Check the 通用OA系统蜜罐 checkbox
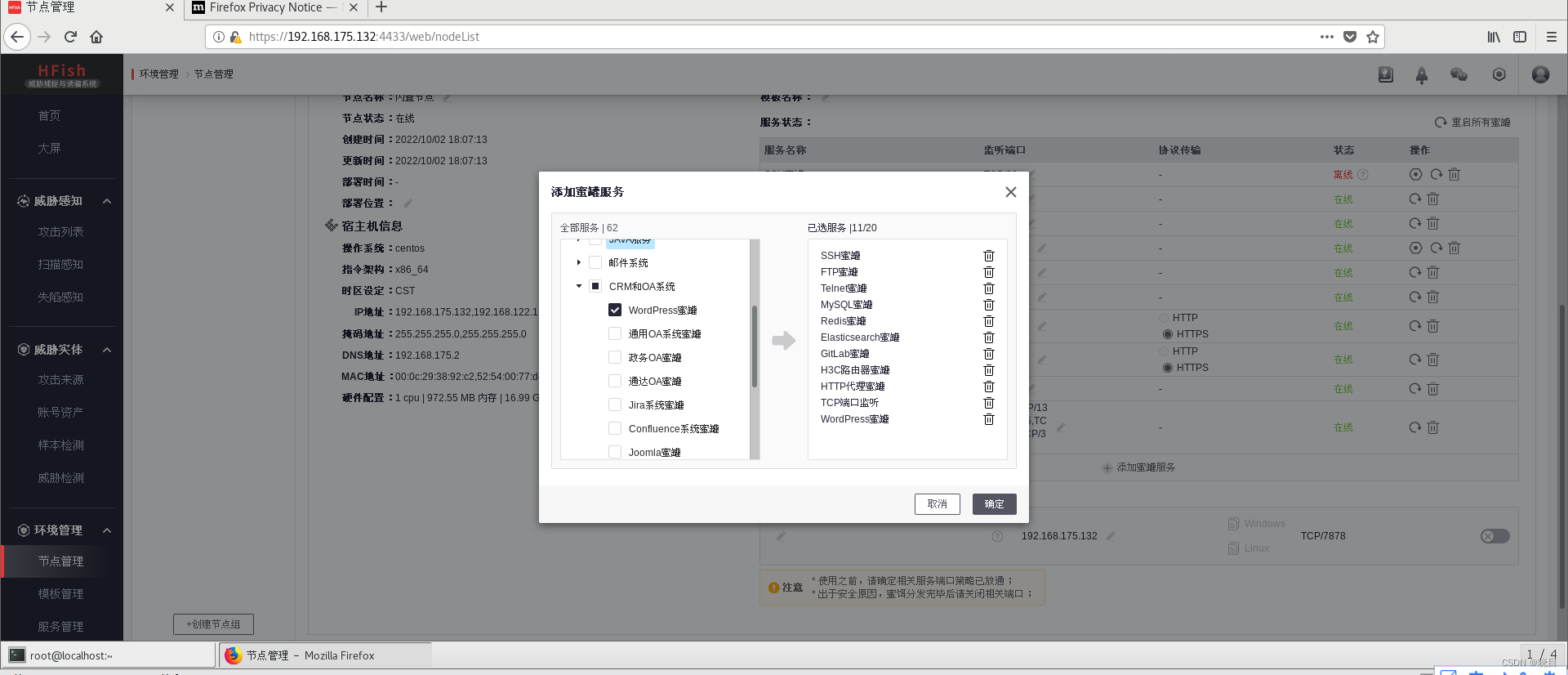Viewport: 1568px width, 675px height. [x=615, y=333]
